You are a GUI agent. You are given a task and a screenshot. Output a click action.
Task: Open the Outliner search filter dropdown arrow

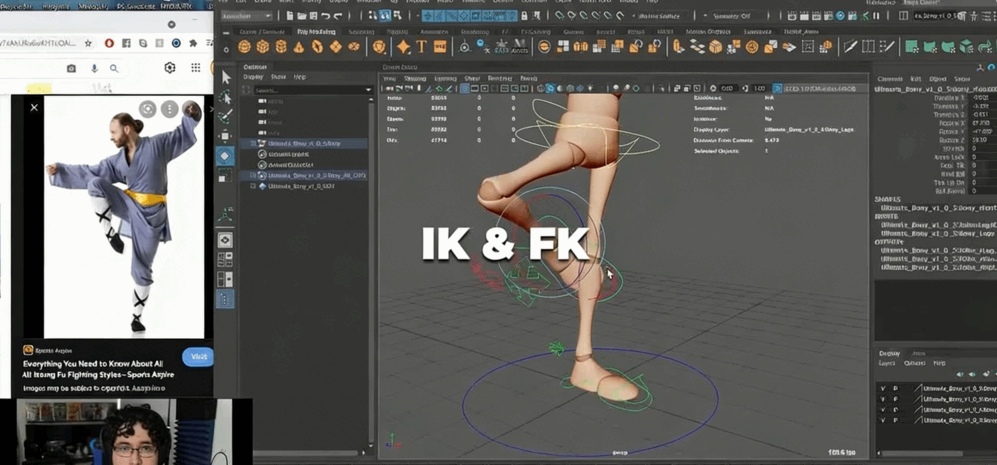pos(368,90)
